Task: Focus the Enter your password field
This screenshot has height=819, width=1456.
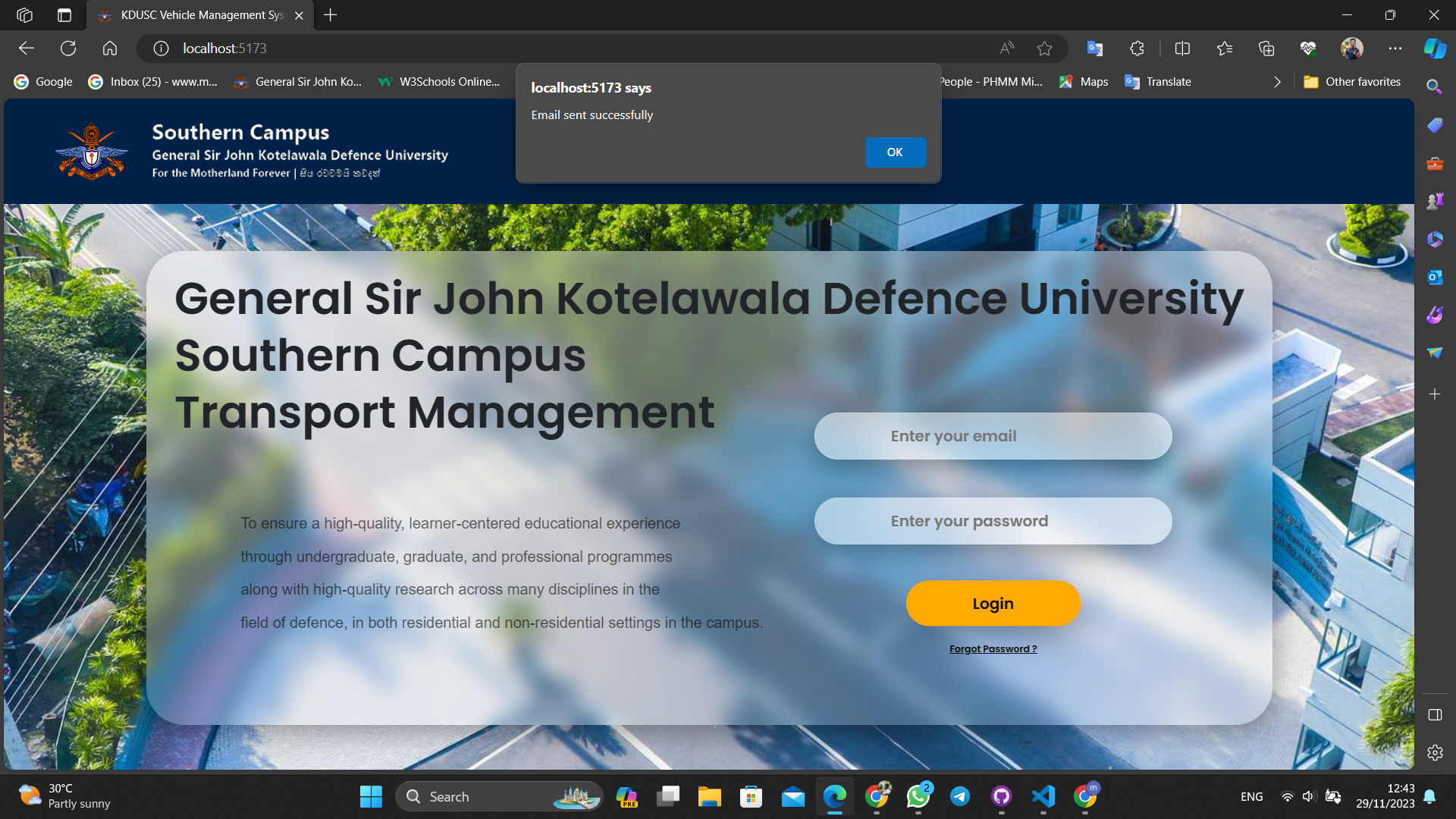Action: [993, 521]
